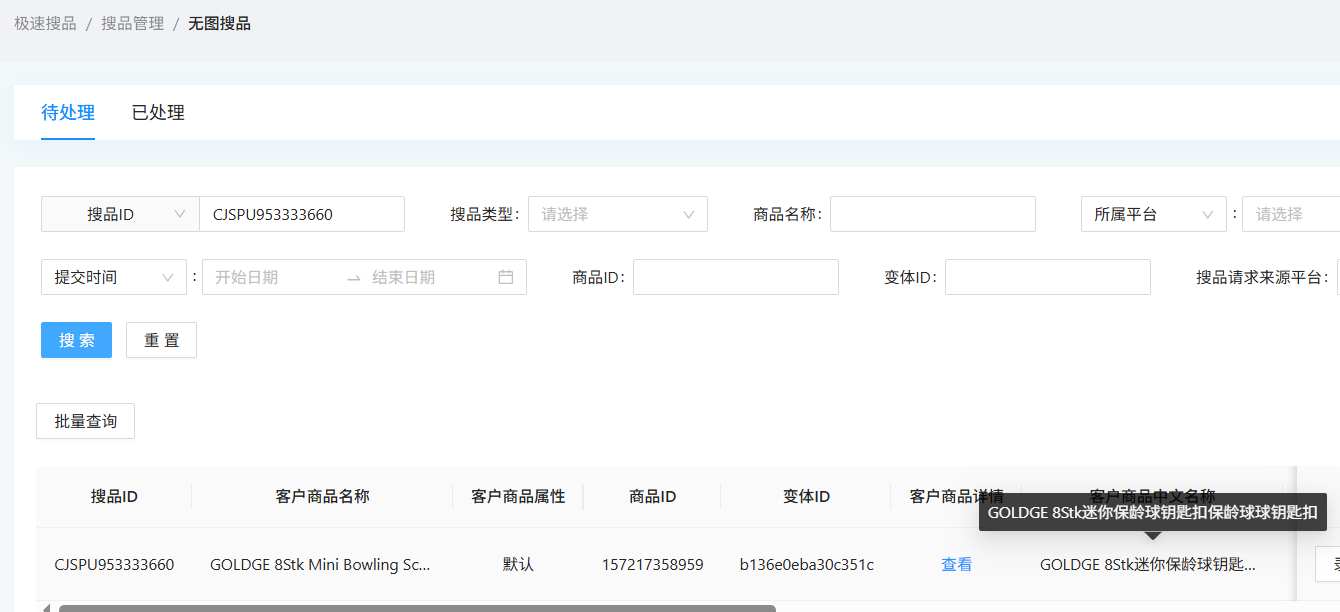Open the 所属平台 dropdown
The image size is (1340, 612).
(1153, 214)
